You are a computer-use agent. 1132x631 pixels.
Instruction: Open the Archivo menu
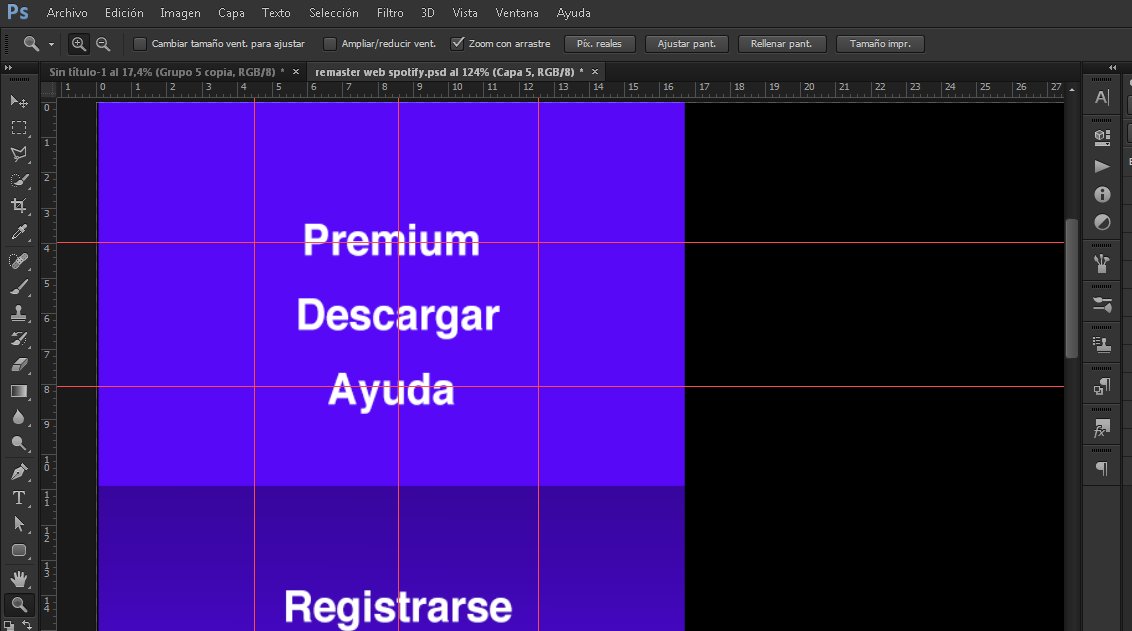tap(67, 13)
